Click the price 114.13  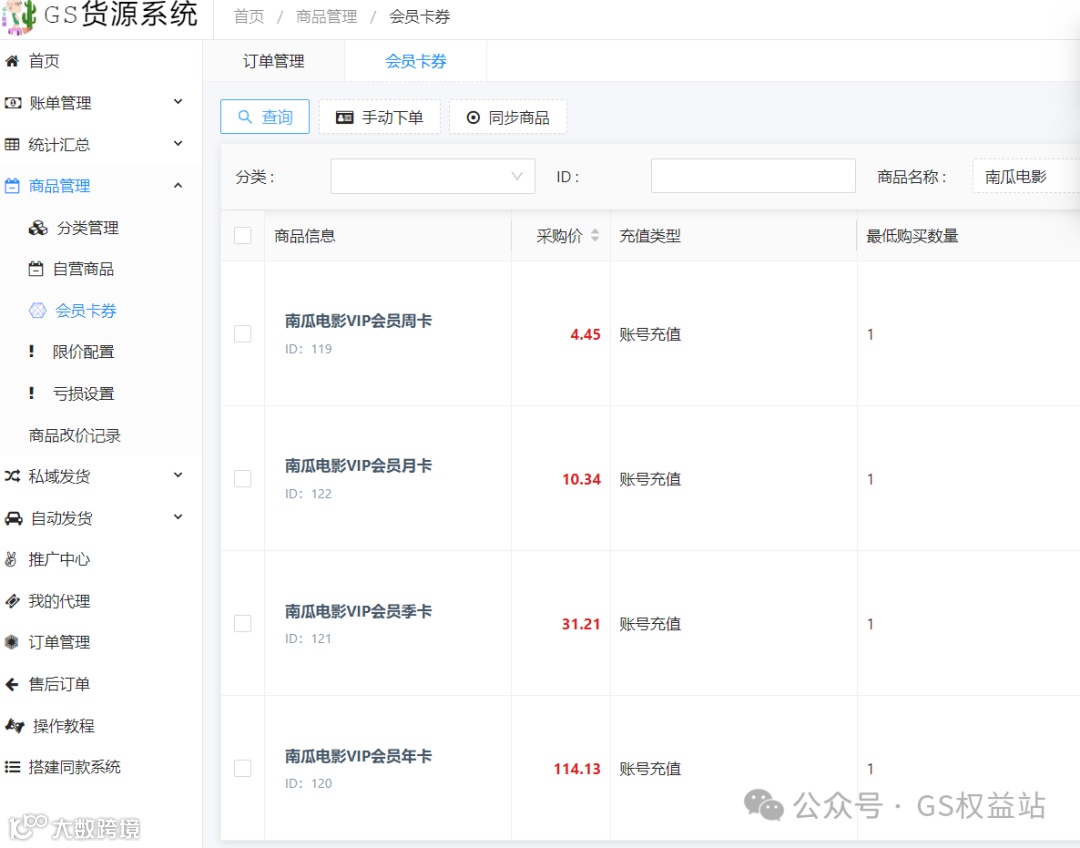point(577,769)
